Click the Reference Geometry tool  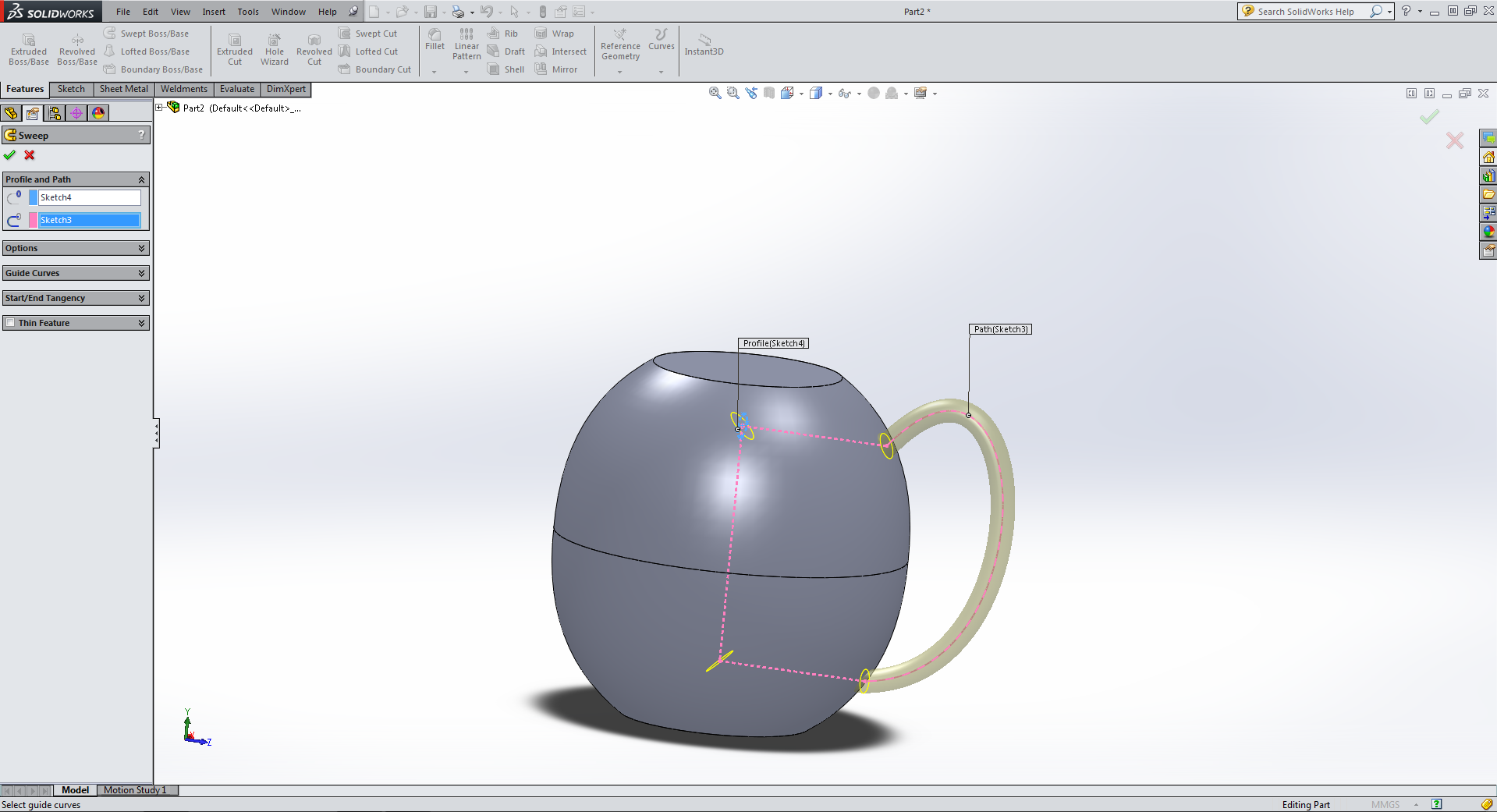click(x=620, y=44)
